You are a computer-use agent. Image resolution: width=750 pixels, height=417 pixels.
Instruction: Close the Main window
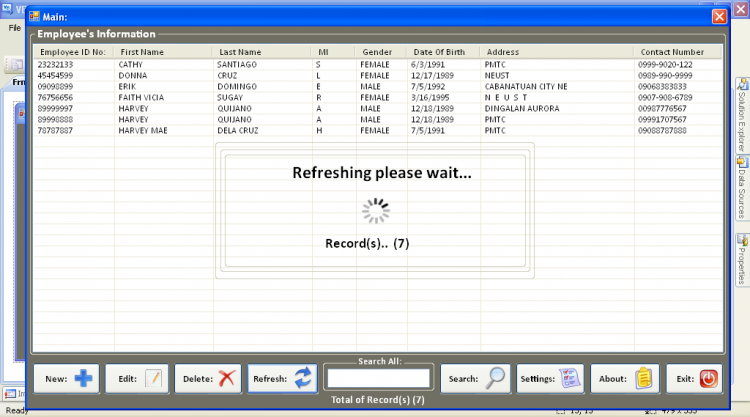[719, 17]
